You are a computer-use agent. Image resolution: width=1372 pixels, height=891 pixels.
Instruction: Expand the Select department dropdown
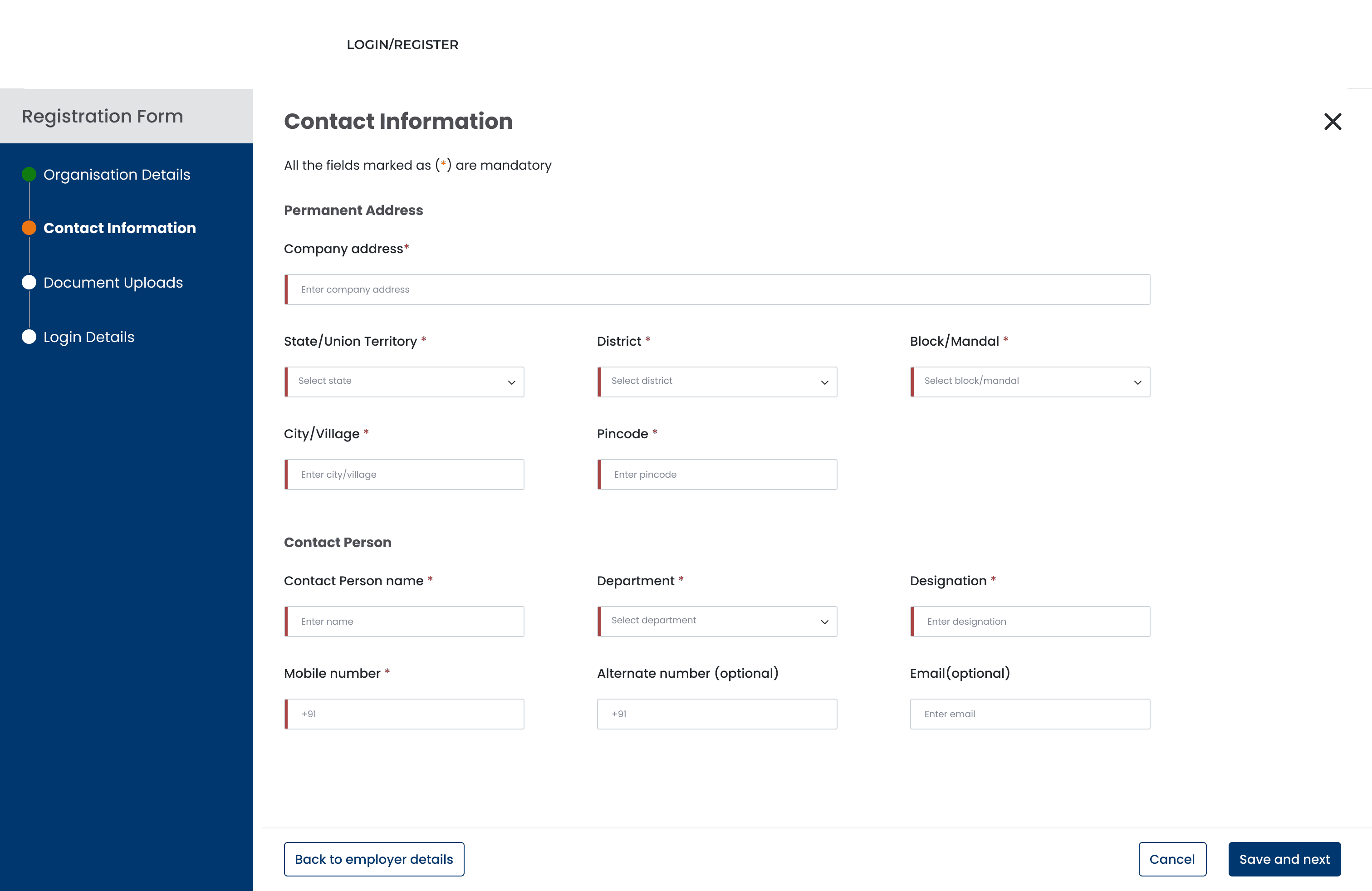(717, 621)
